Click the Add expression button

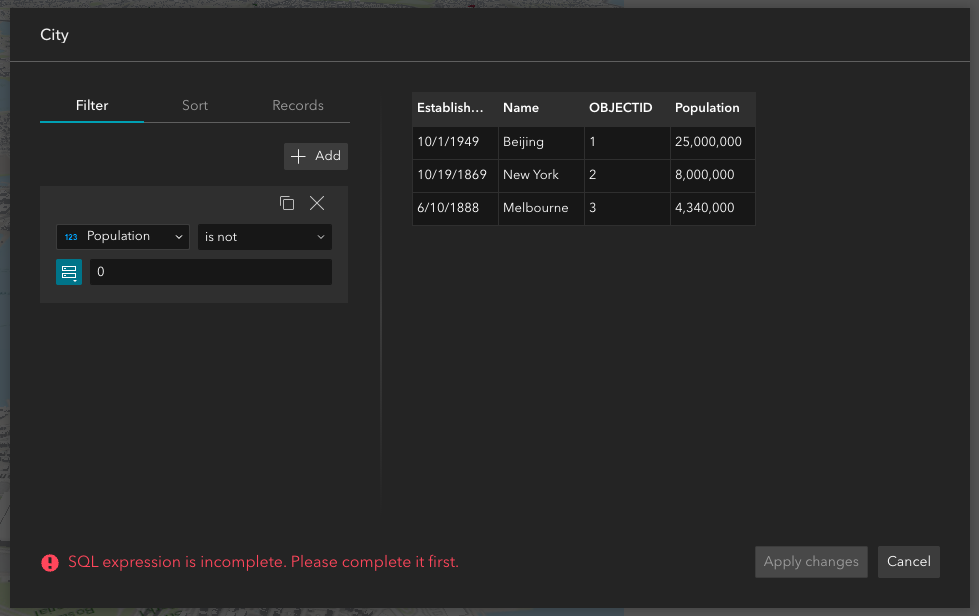click(315, 156)
